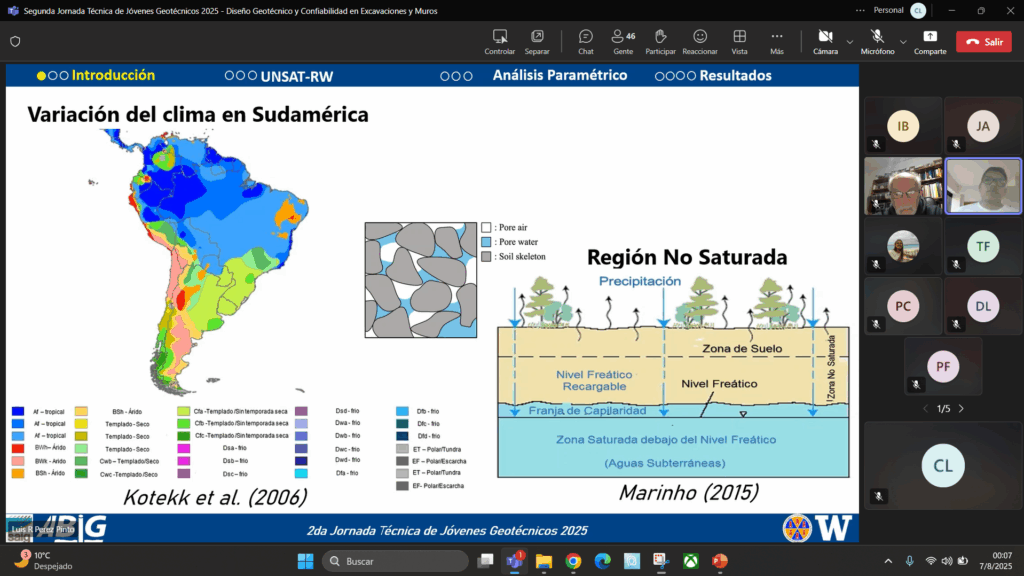Viewport: 1024px width, 576px height.
Task: Raise hand with Participar button
Action: [x=660, y=41]
